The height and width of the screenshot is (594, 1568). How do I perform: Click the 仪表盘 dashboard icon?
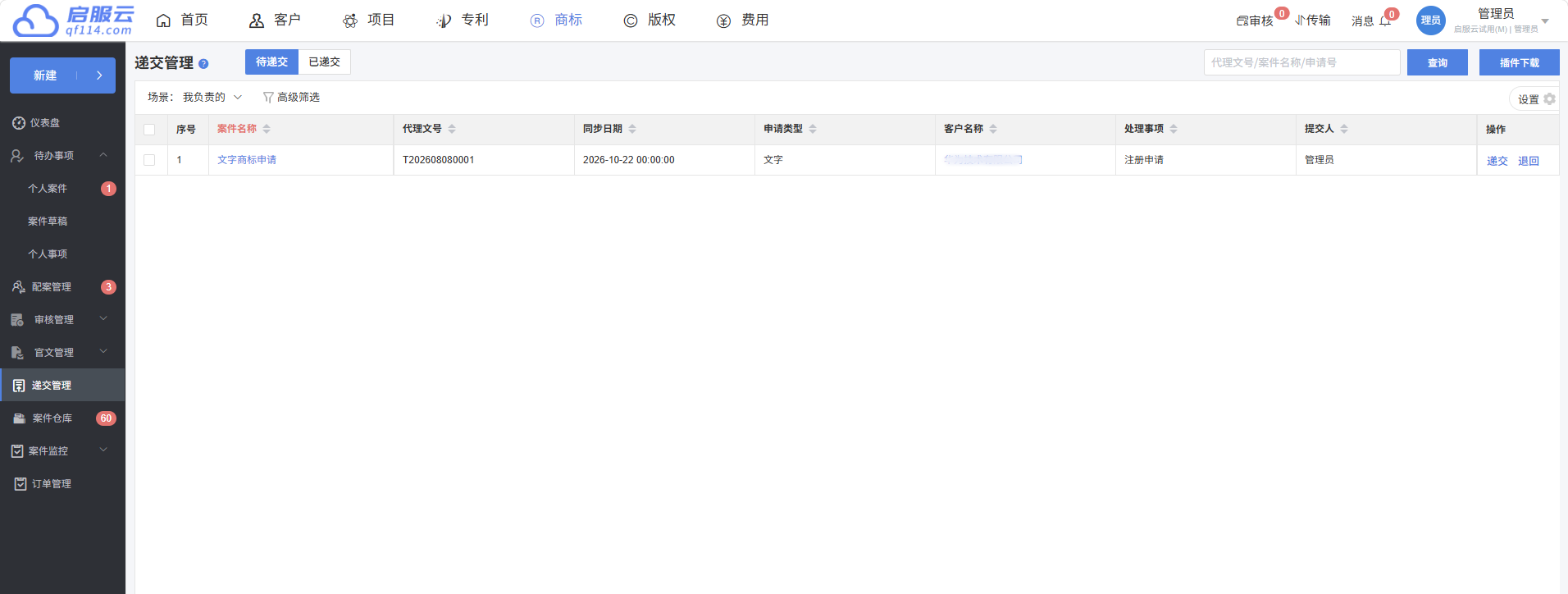coord(19,123)
